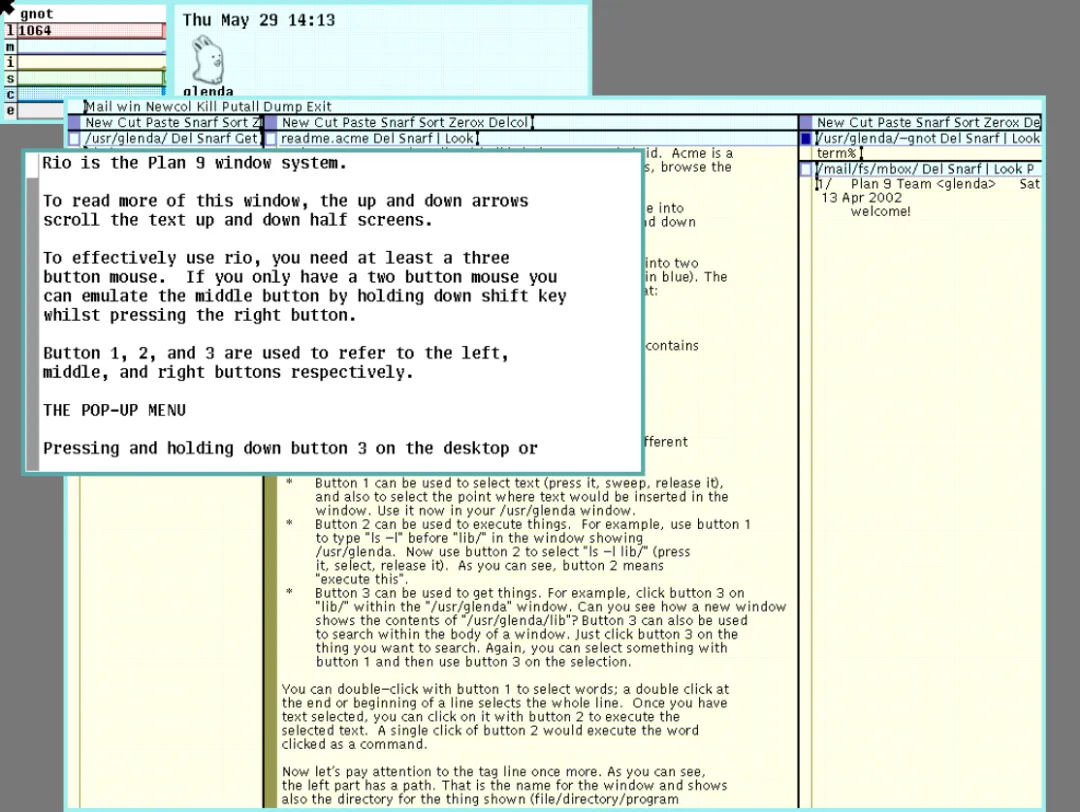The width and height of the screenshot is (1080, 812).
Task: Click Zerox in the rightmost column tag
Action: (1001, 123)
